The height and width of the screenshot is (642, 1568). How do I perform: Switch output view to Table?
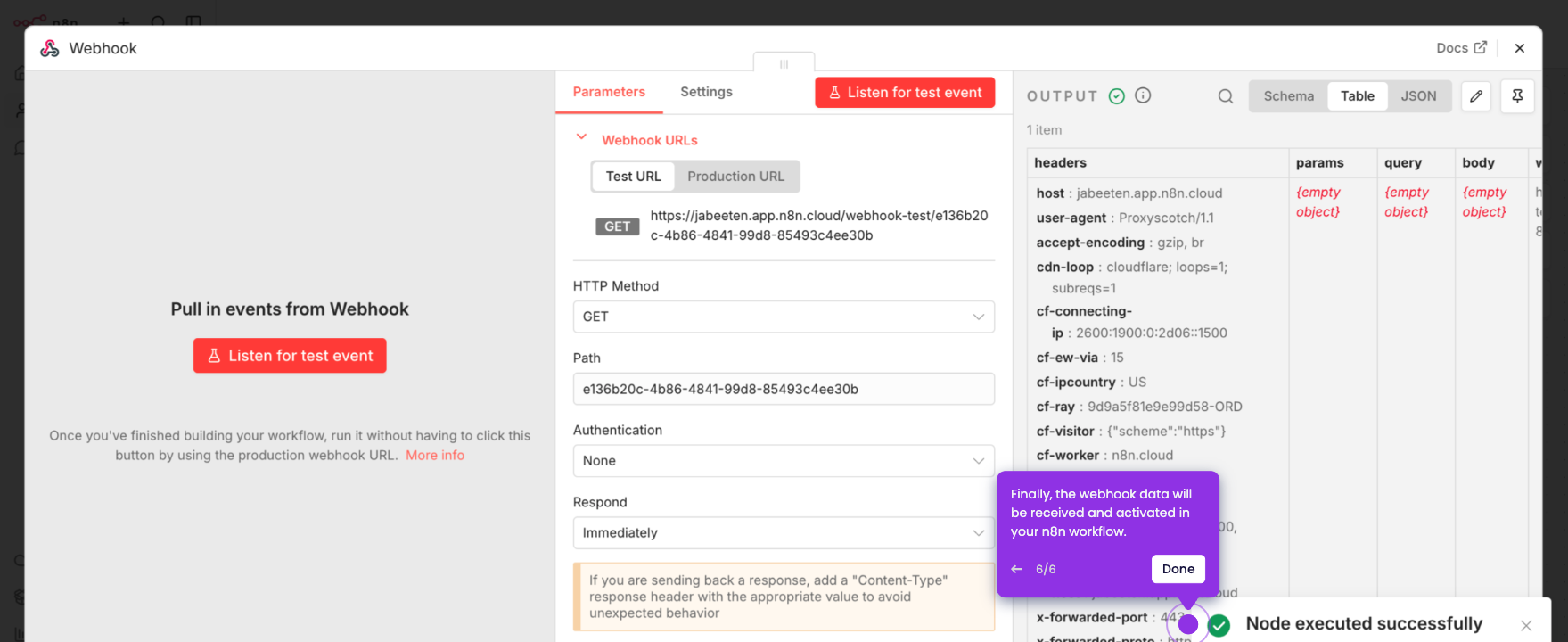[x=1357, y=96]
